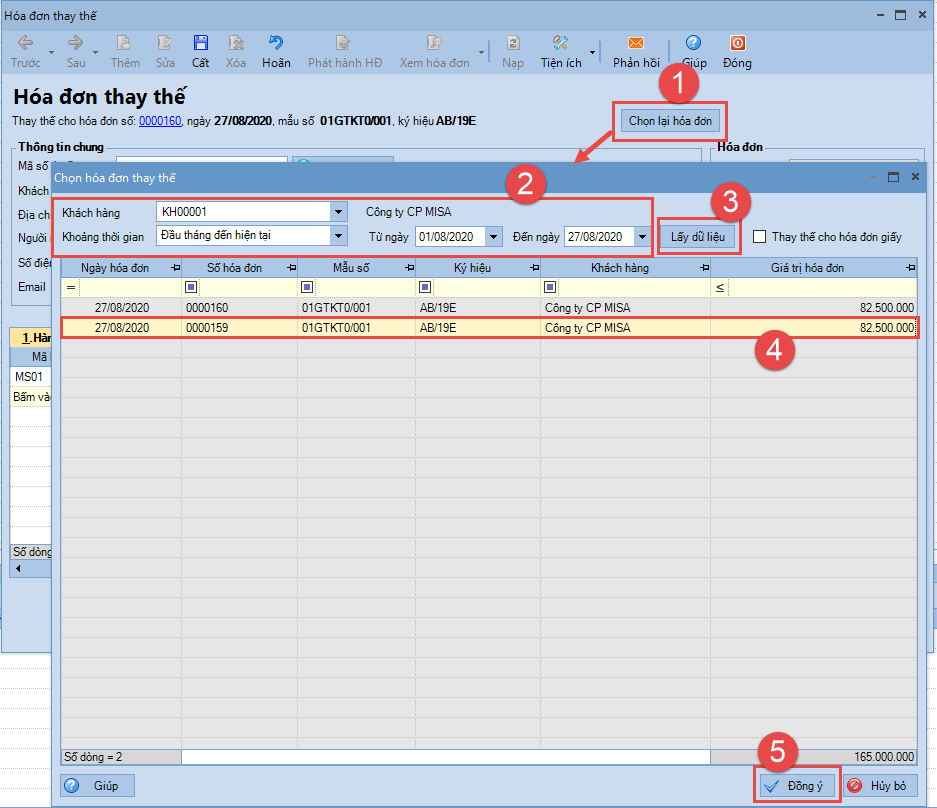Expand the Khách hàng KH00001 dropdown
The image size is (937, 808).
338,212
